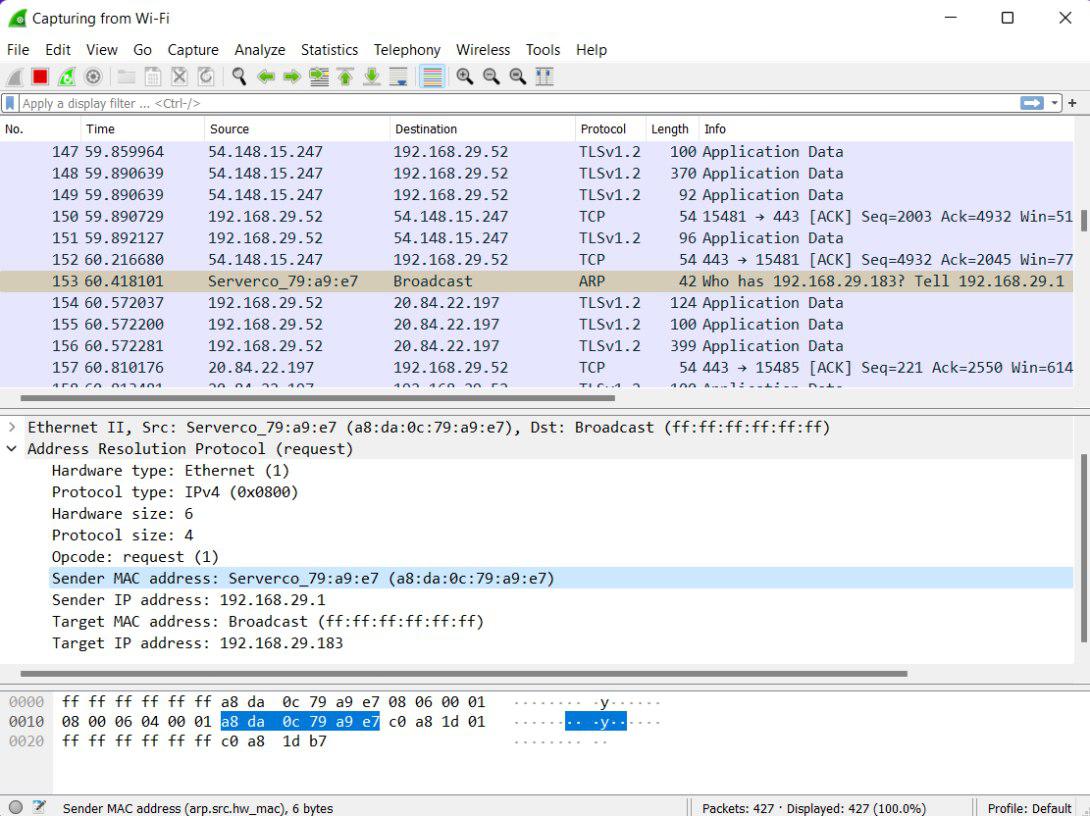
Task: Click the start capture shark fin icon
Action: [14, 76]
